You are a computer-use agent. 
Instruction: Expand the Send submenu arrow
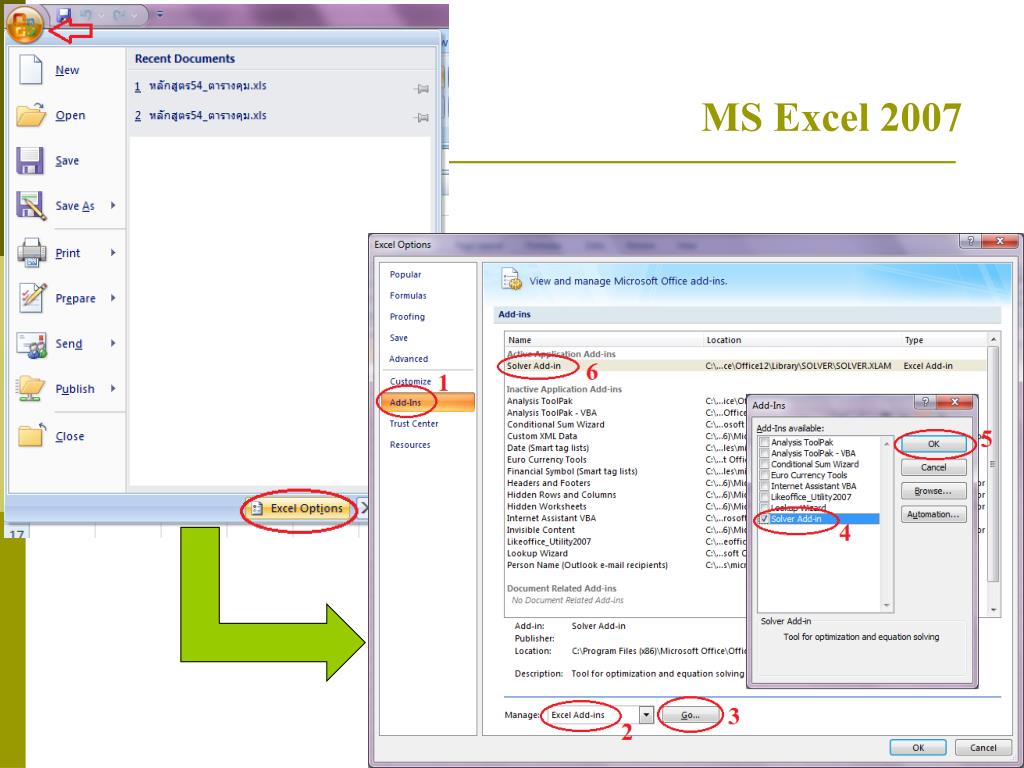pos(113,344)
